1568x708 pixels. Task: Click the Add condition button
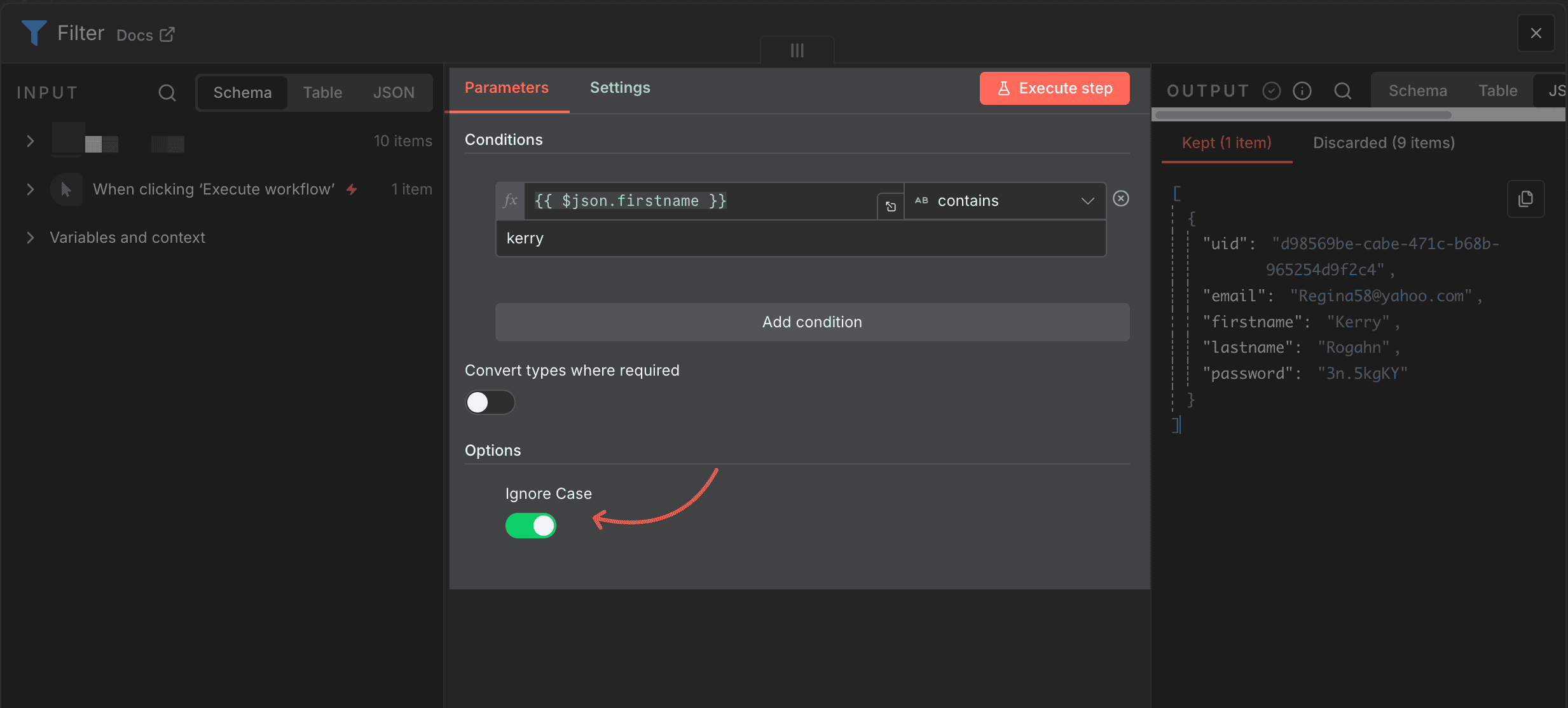pos(812,322)
